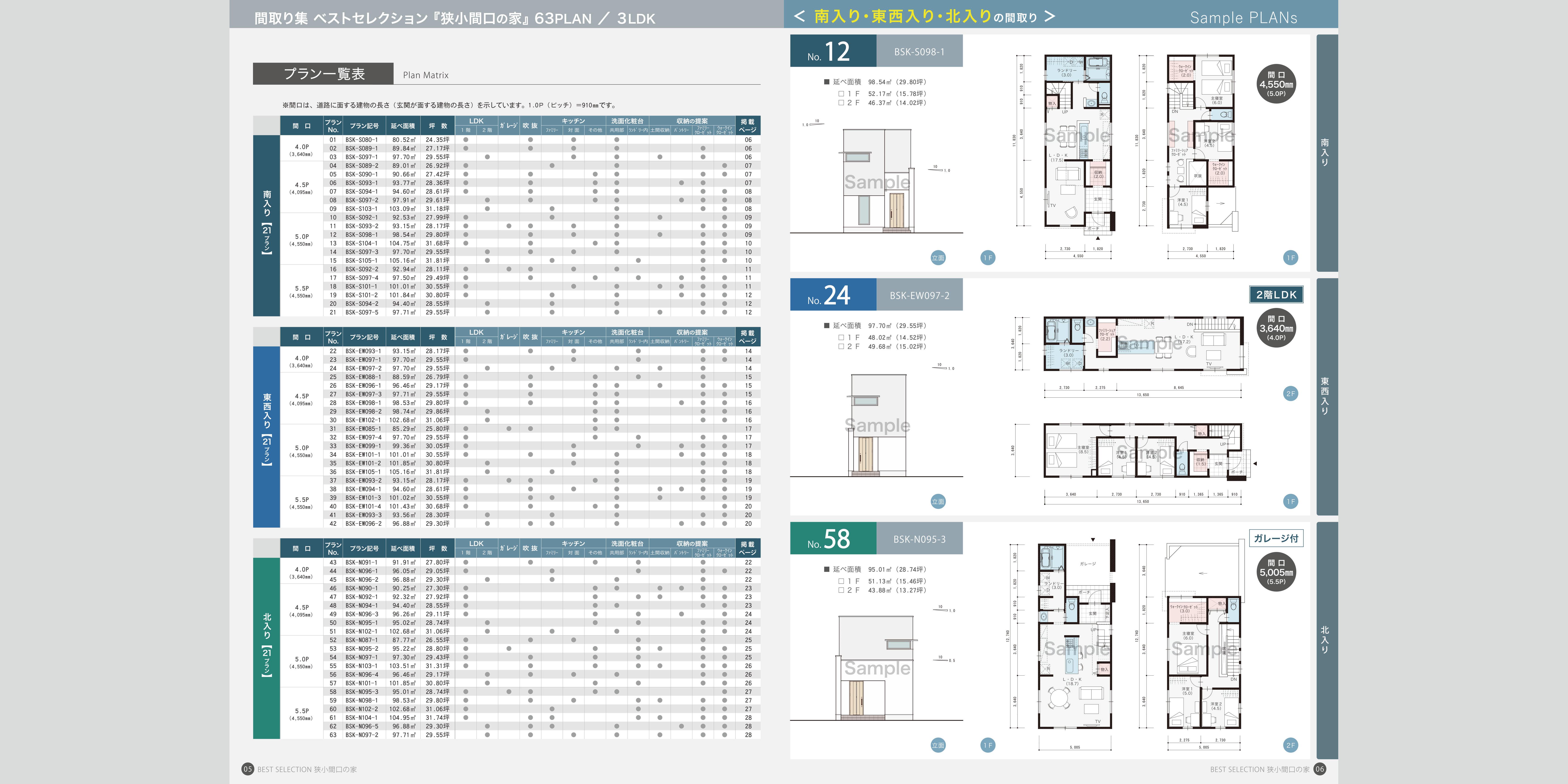Click the 99.36㎡ area cell
Screen dimensions: 1568x784
(x=404, y=446)
